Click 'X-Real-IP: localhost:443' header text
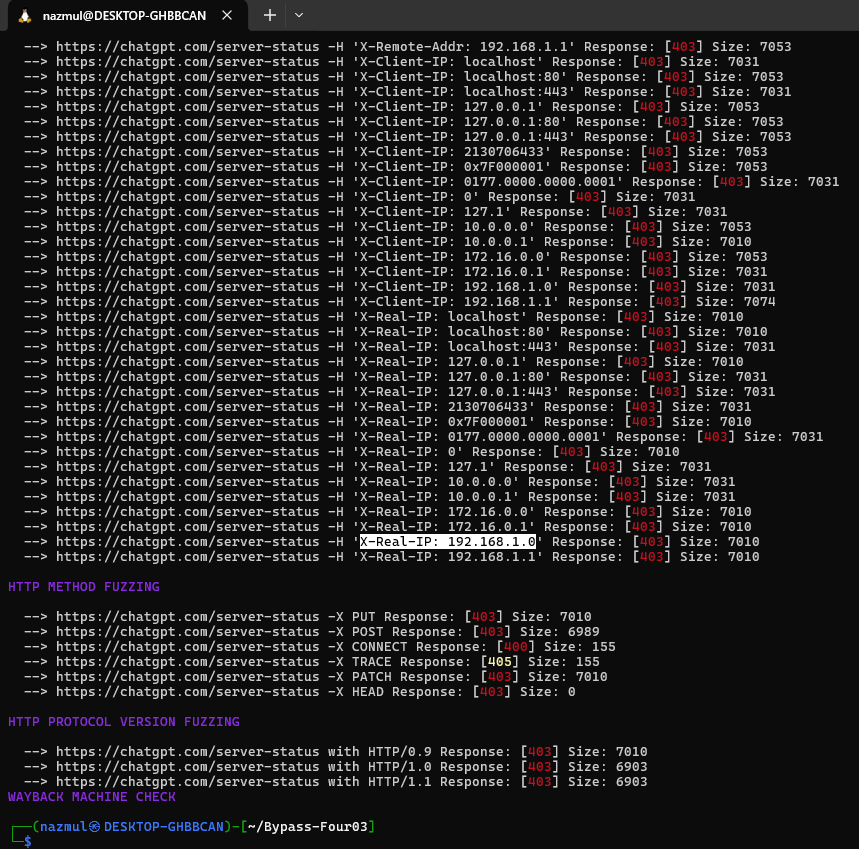The image size is (859, 849). click(x=455, y=347)
